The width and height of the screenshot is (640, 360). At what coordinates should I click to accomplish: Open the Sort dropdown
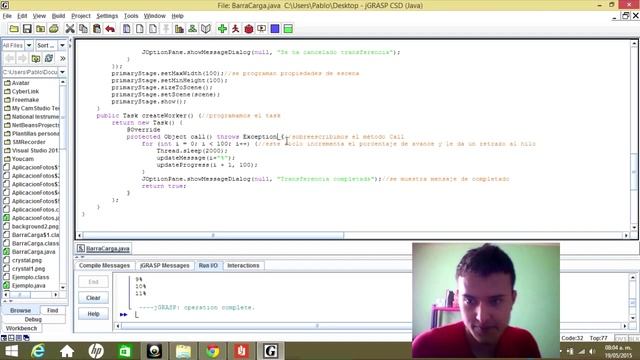tap(62, 45)
